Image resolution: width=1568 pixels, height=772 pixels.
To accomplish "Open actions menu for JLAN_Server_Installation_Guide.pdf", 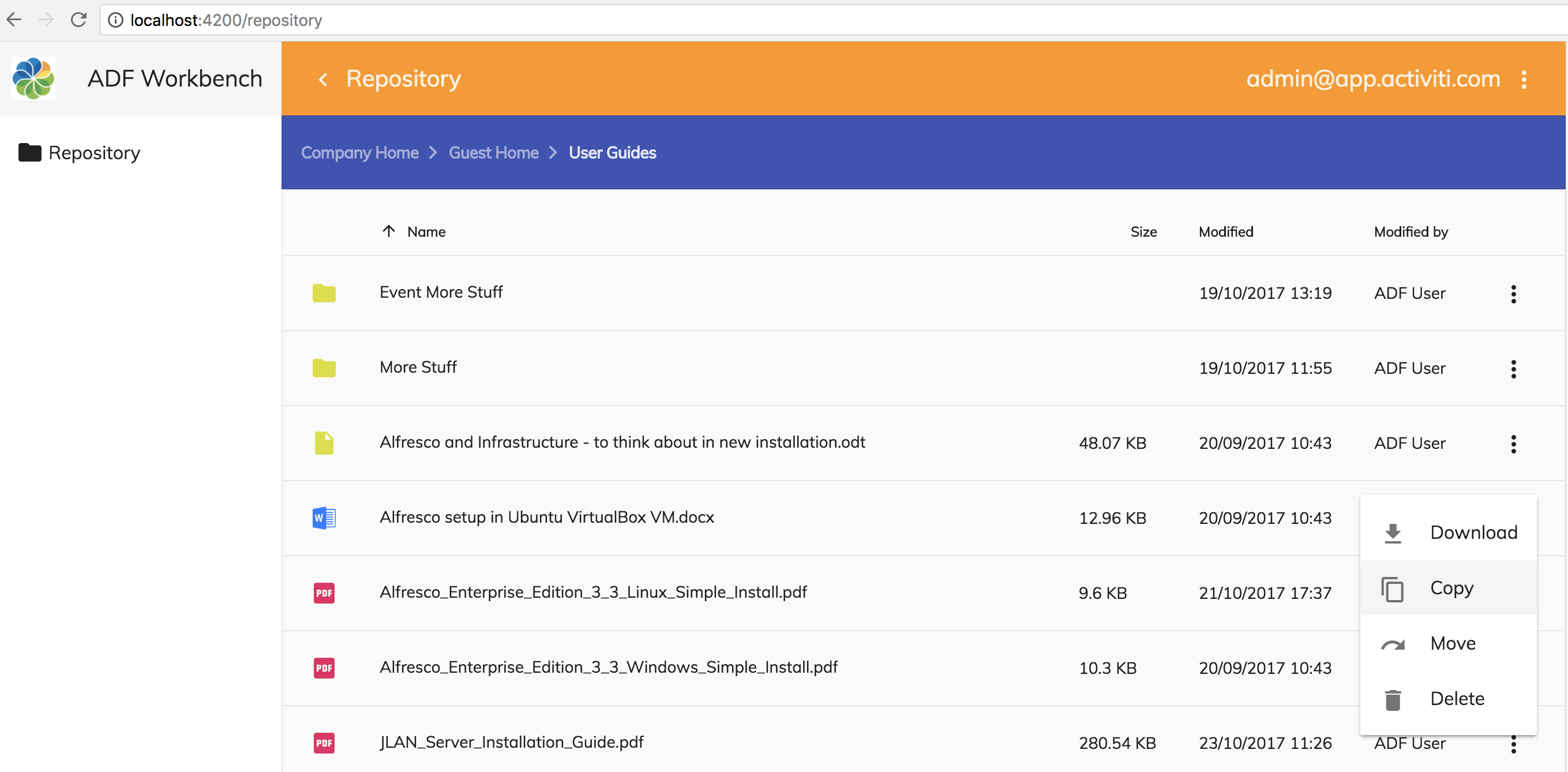I will (x=1513, y=744).
